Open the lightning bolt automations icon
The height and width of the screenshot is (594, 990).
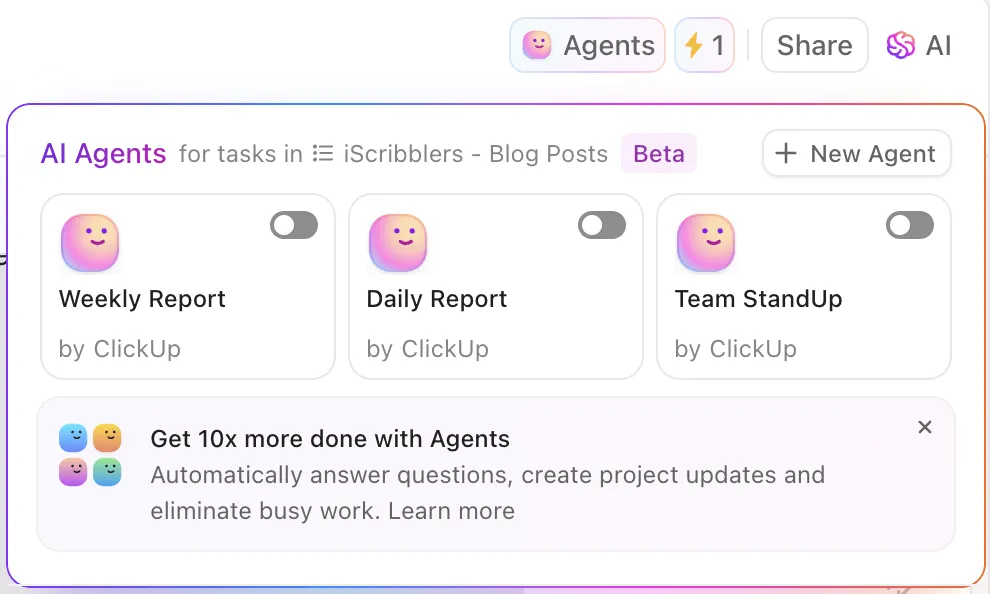pos(693,45)
